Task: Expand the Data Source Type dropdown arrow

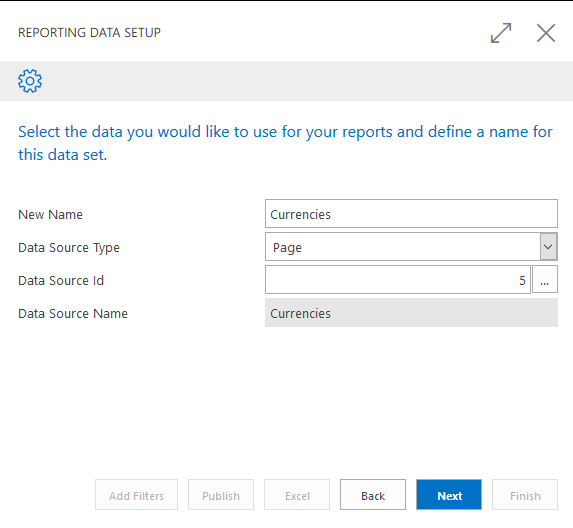Action: point(548,247)
